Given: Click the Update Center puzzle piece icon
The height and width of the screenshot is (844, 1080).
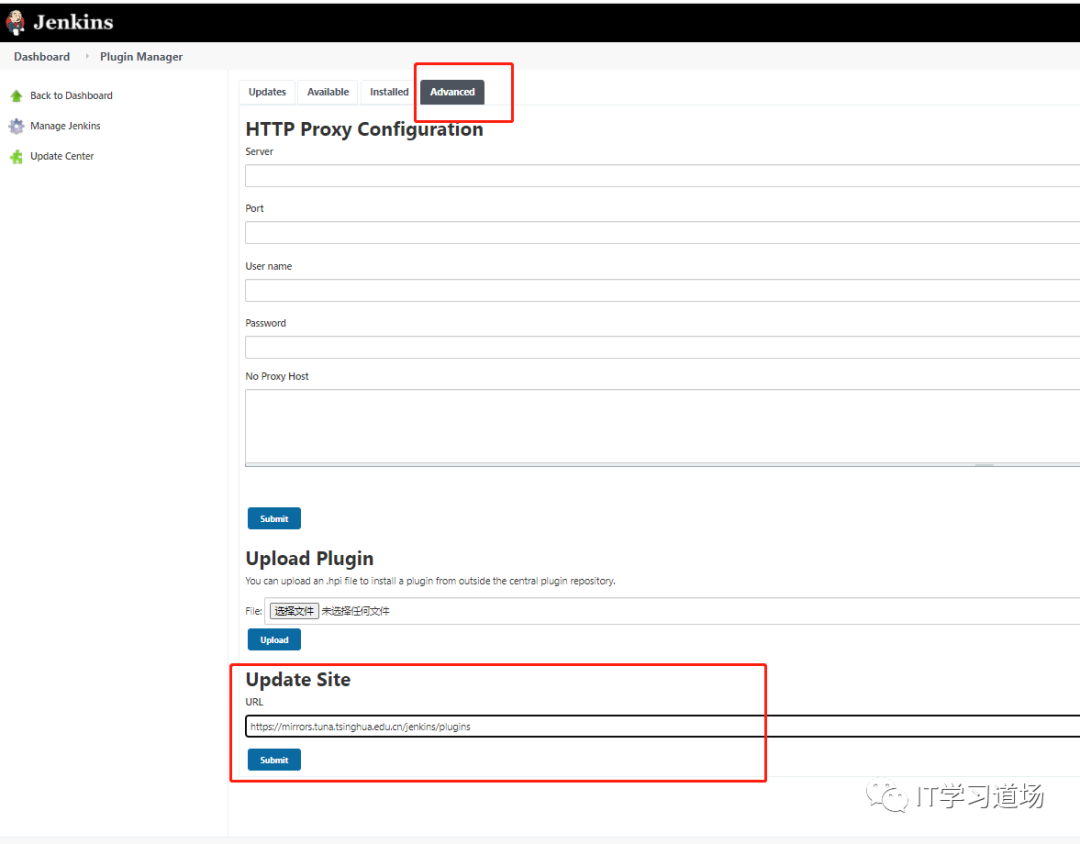Looking at the screenshot, I should pos(17,156).
